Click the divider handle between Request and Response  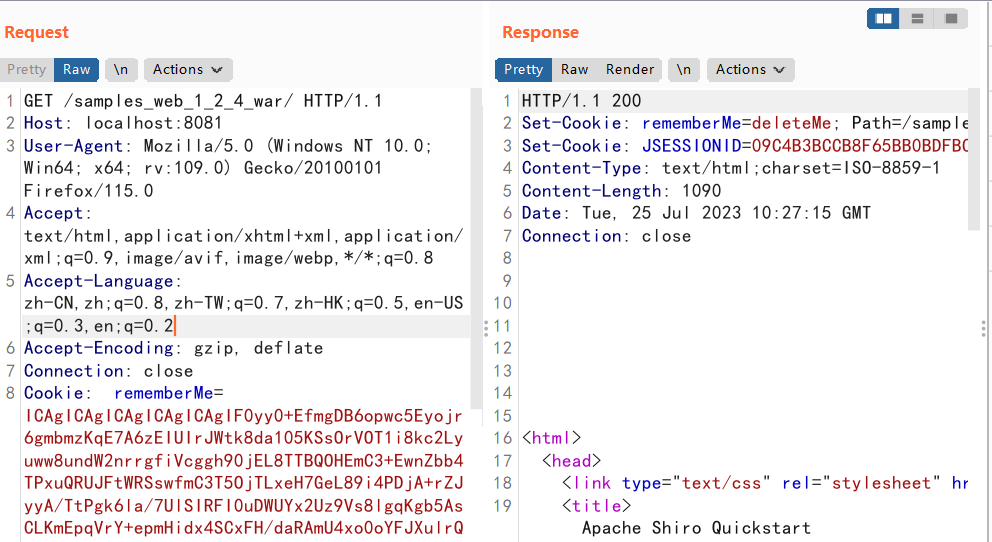(x=486, y=327)
